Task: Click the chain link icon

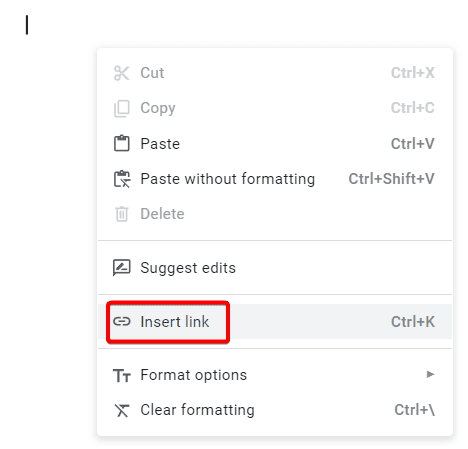Action: (121, 322)
